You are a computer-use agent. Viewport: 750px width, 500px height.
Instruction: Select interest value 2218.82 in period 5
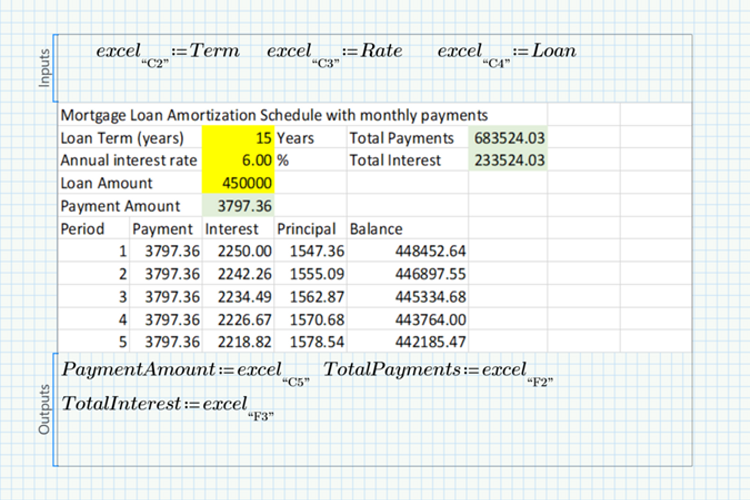[x=237, y=342]
